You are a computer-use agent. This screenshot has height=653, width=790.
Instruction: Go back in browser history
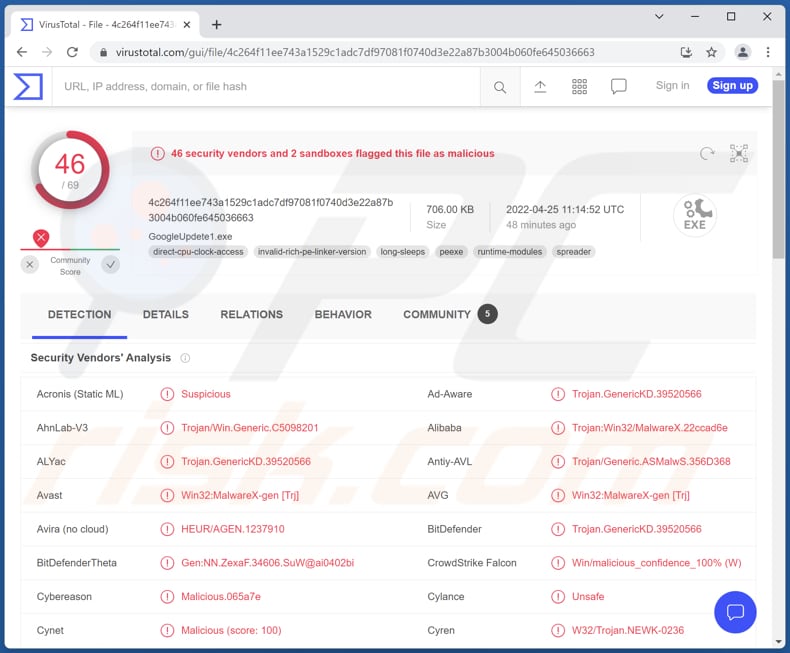point(22,52)
